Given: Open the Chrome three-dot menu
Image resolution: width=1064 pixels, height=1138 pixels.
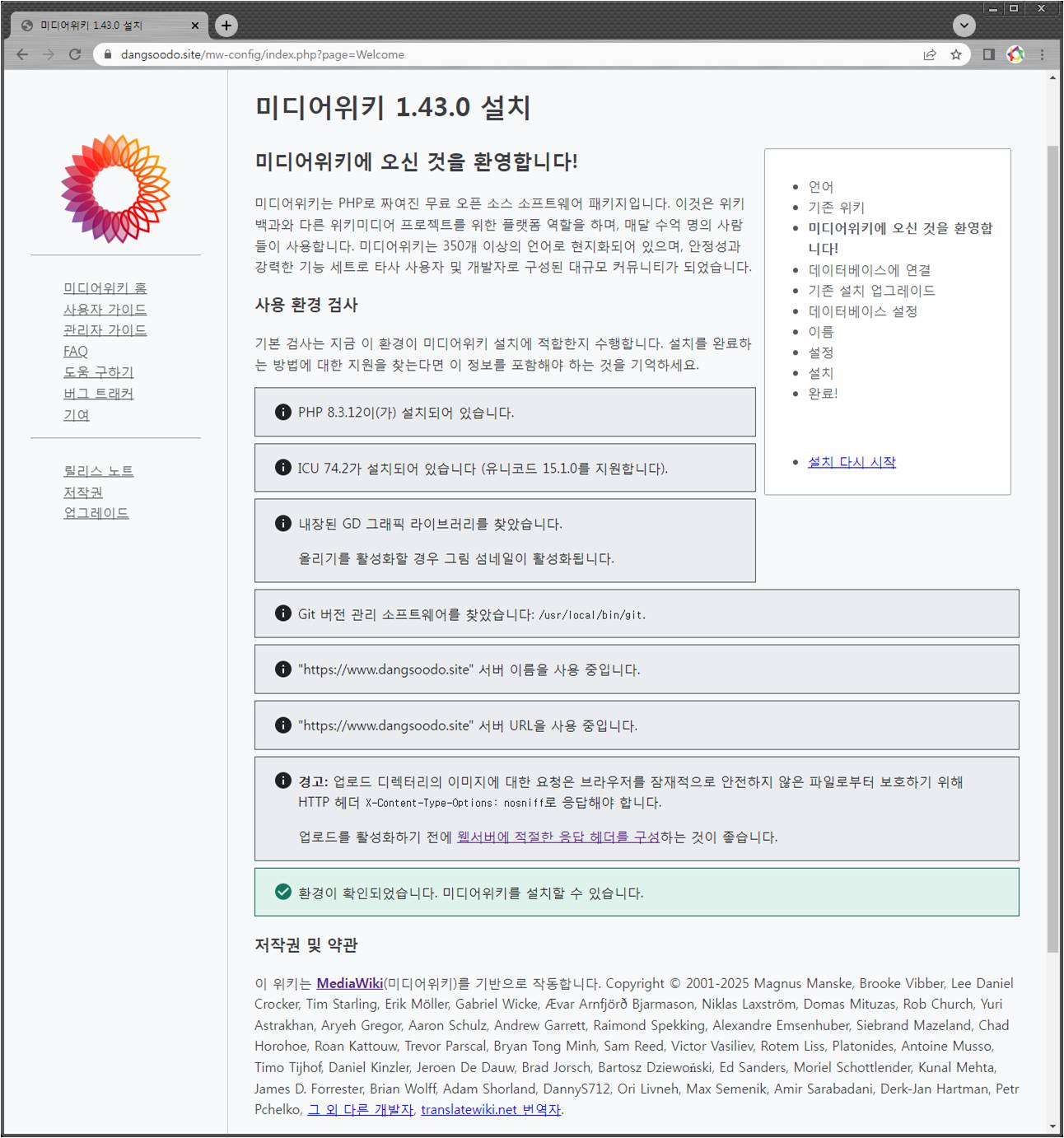Looking at the screenshot, I should pyautogui.click(x=1042, y=54).
